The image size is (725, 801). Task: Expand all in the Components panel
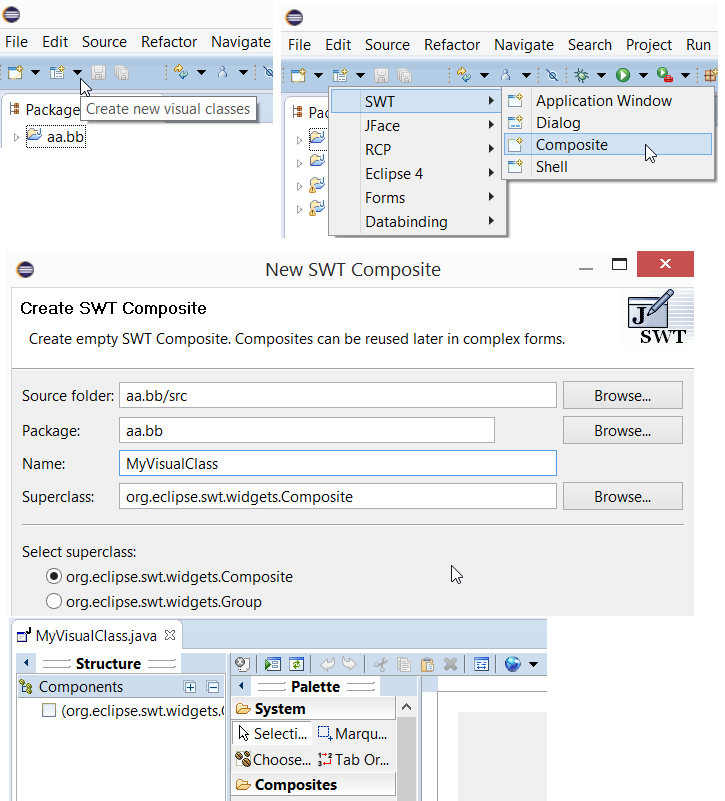pos(191,687)
